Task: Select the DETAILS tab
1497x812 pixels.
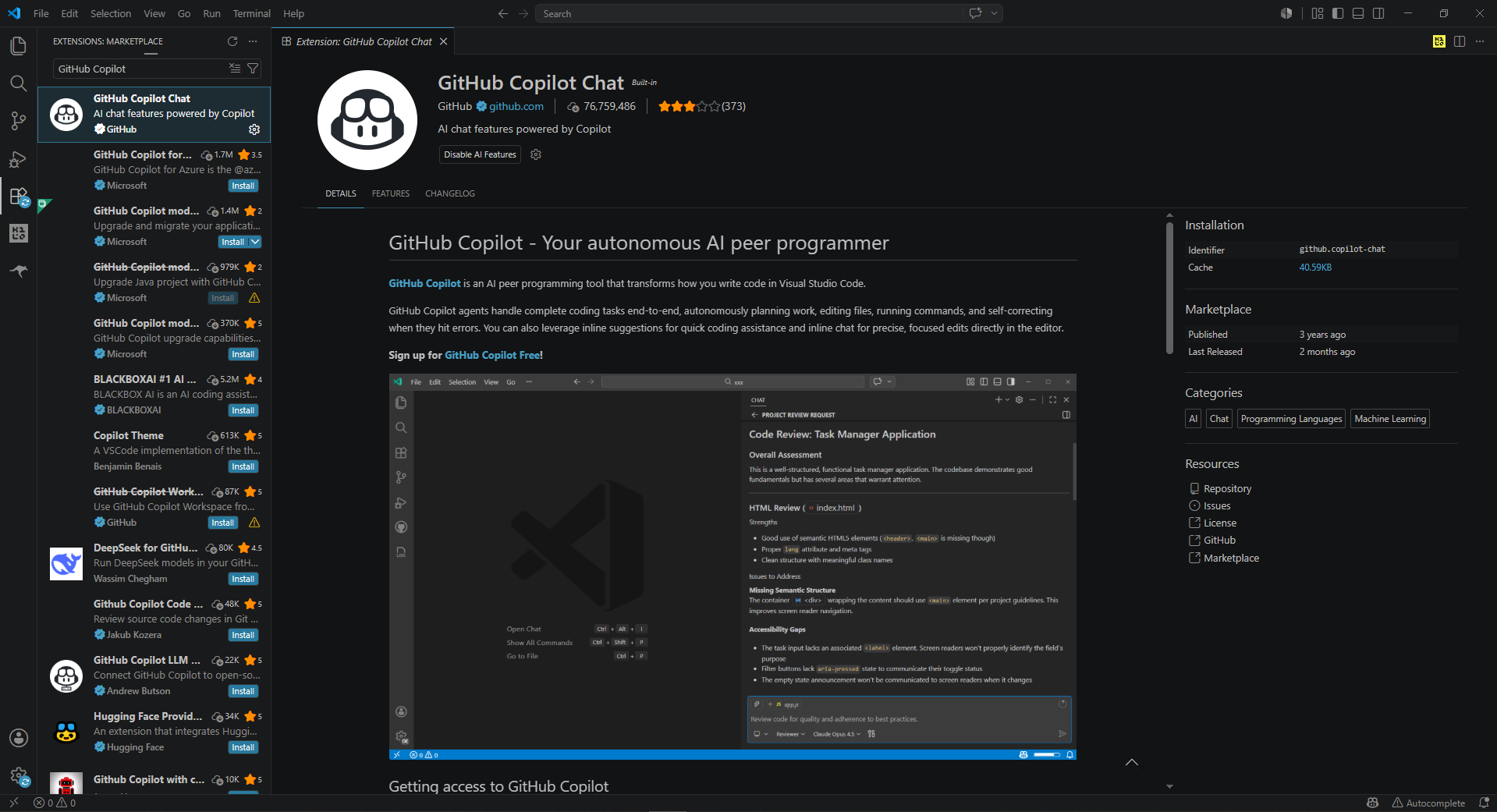Action: pyautogui.click(x=341, y=193)
